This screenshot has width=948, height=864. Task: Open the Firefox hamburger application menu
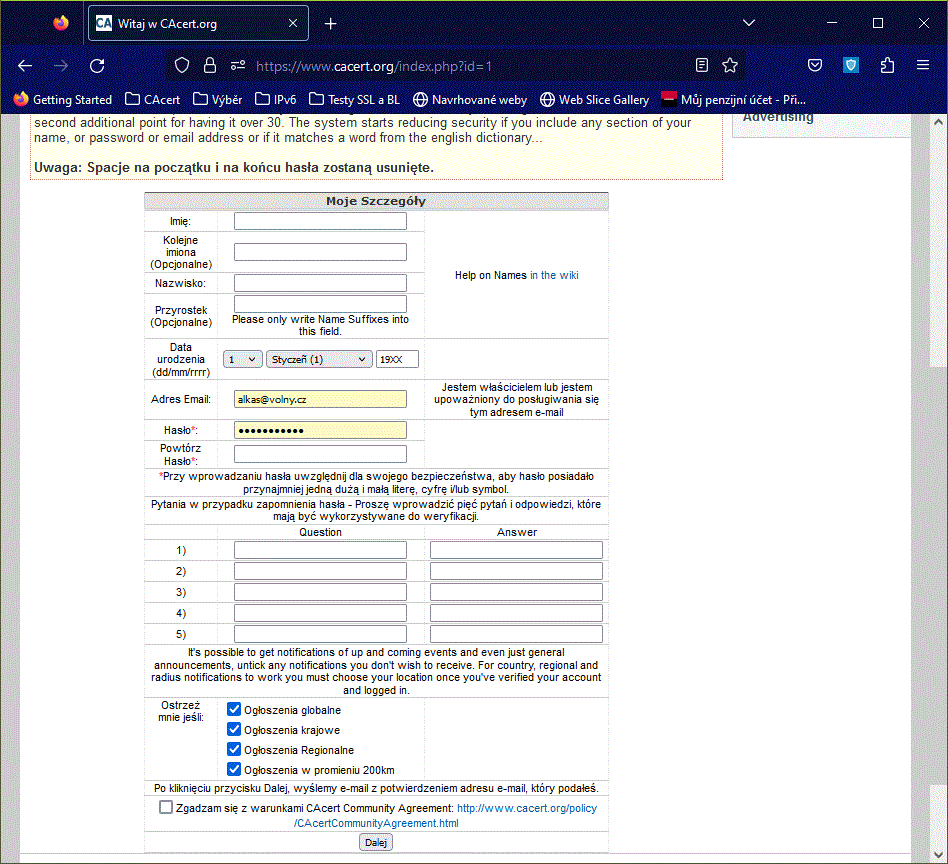coord(923,66)
